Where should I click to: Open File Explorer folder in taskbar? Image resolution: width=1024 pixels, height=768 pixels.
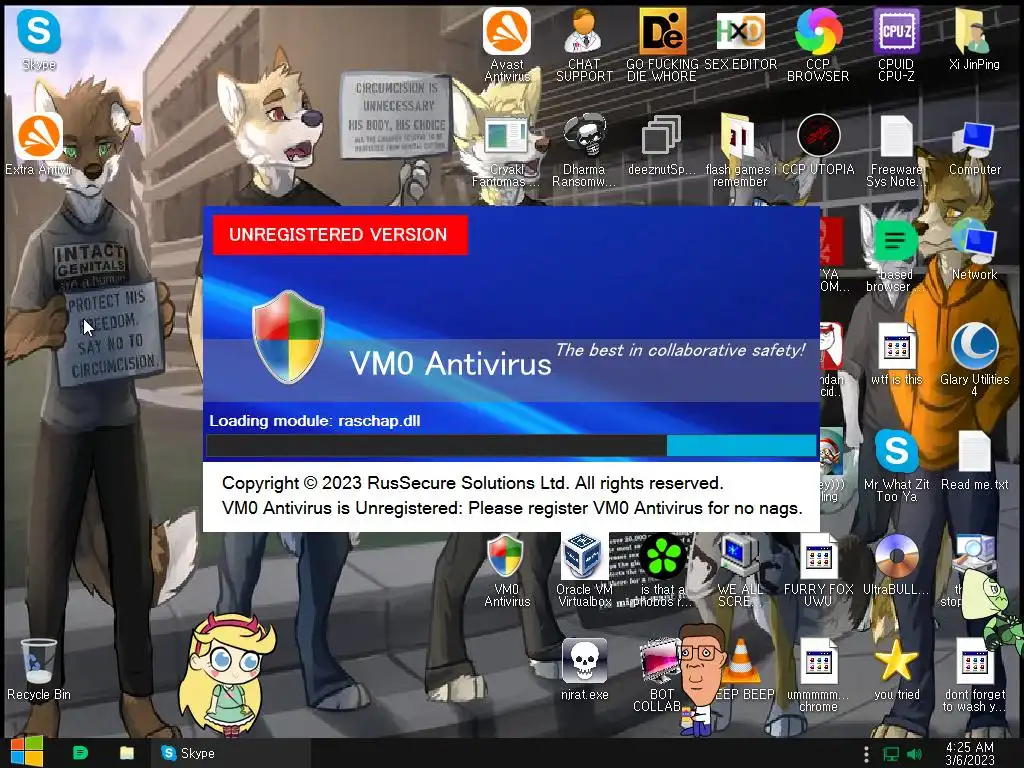(127, 753)
